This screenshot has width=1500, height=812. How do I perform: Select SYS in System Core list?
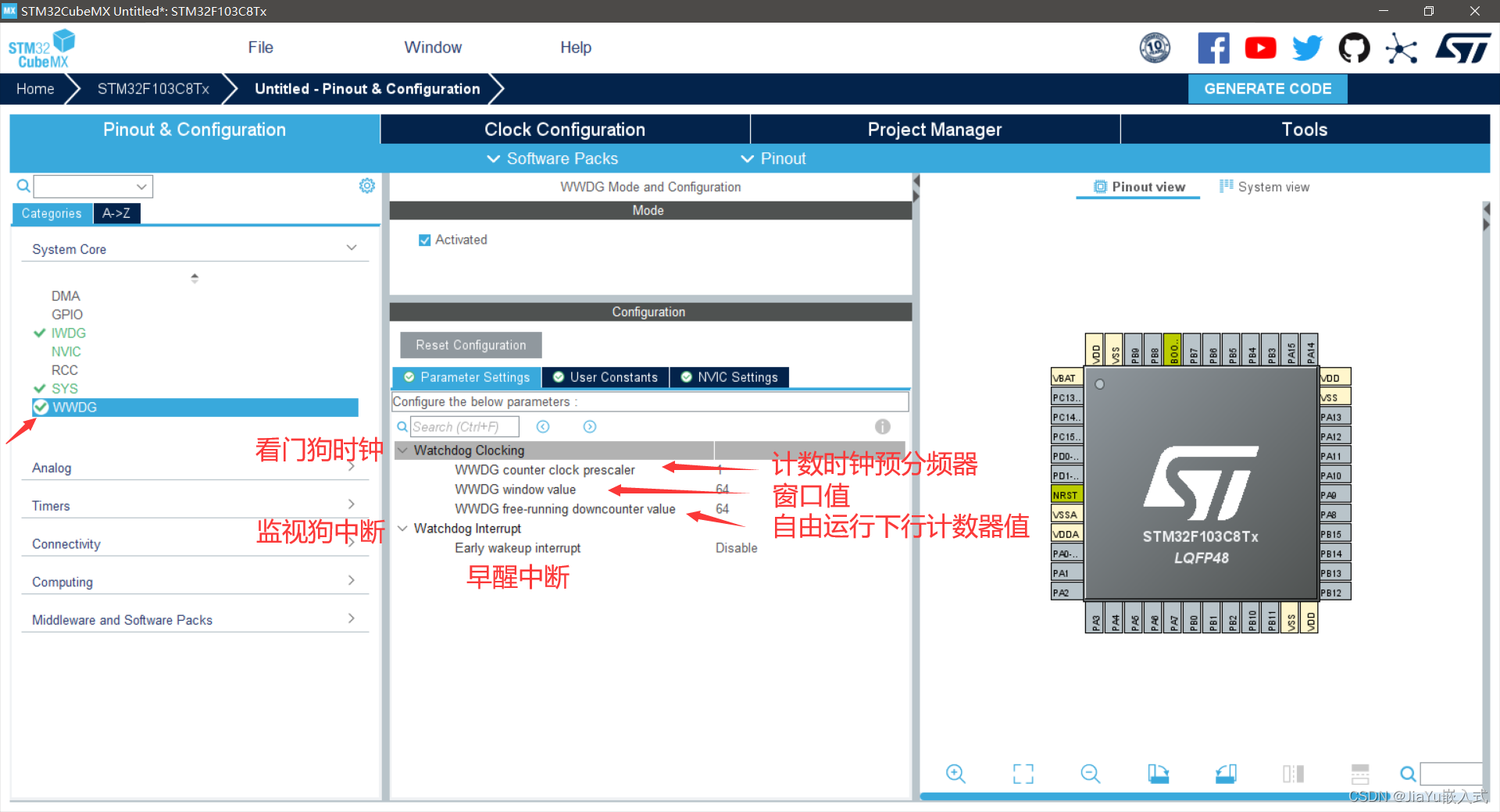[x=65, y=389]
